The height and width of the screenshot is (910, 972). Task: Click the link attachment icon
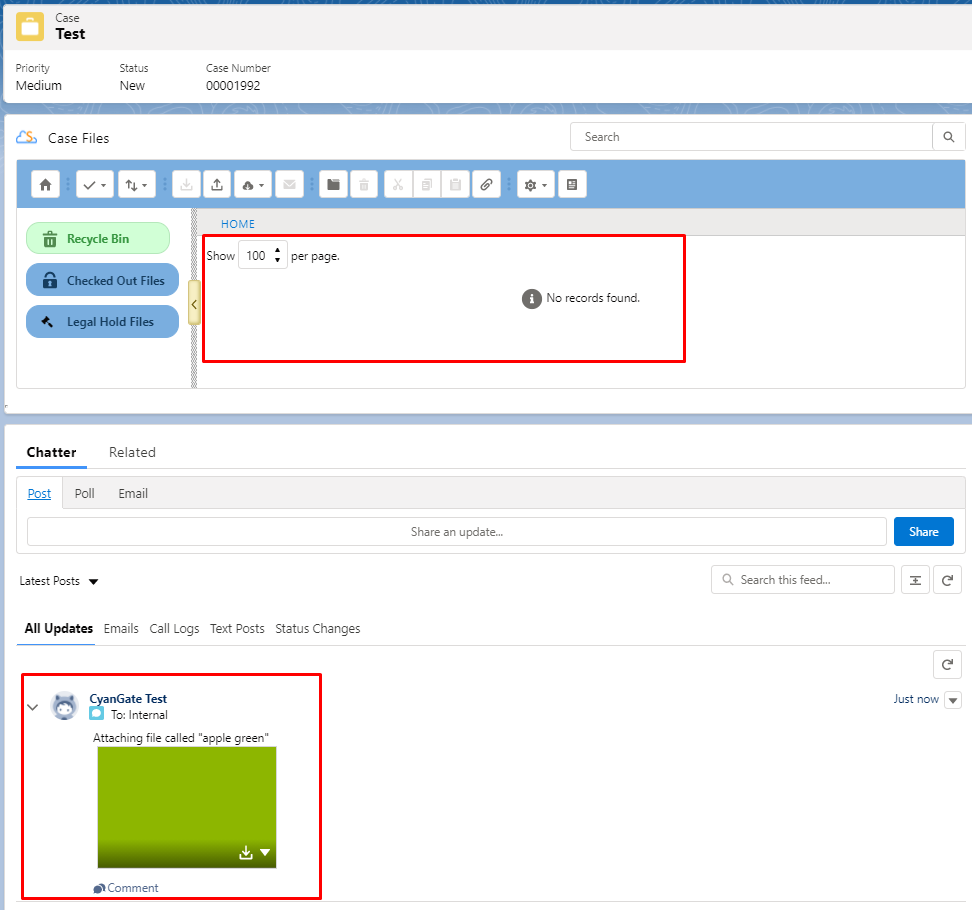(486, 185)
